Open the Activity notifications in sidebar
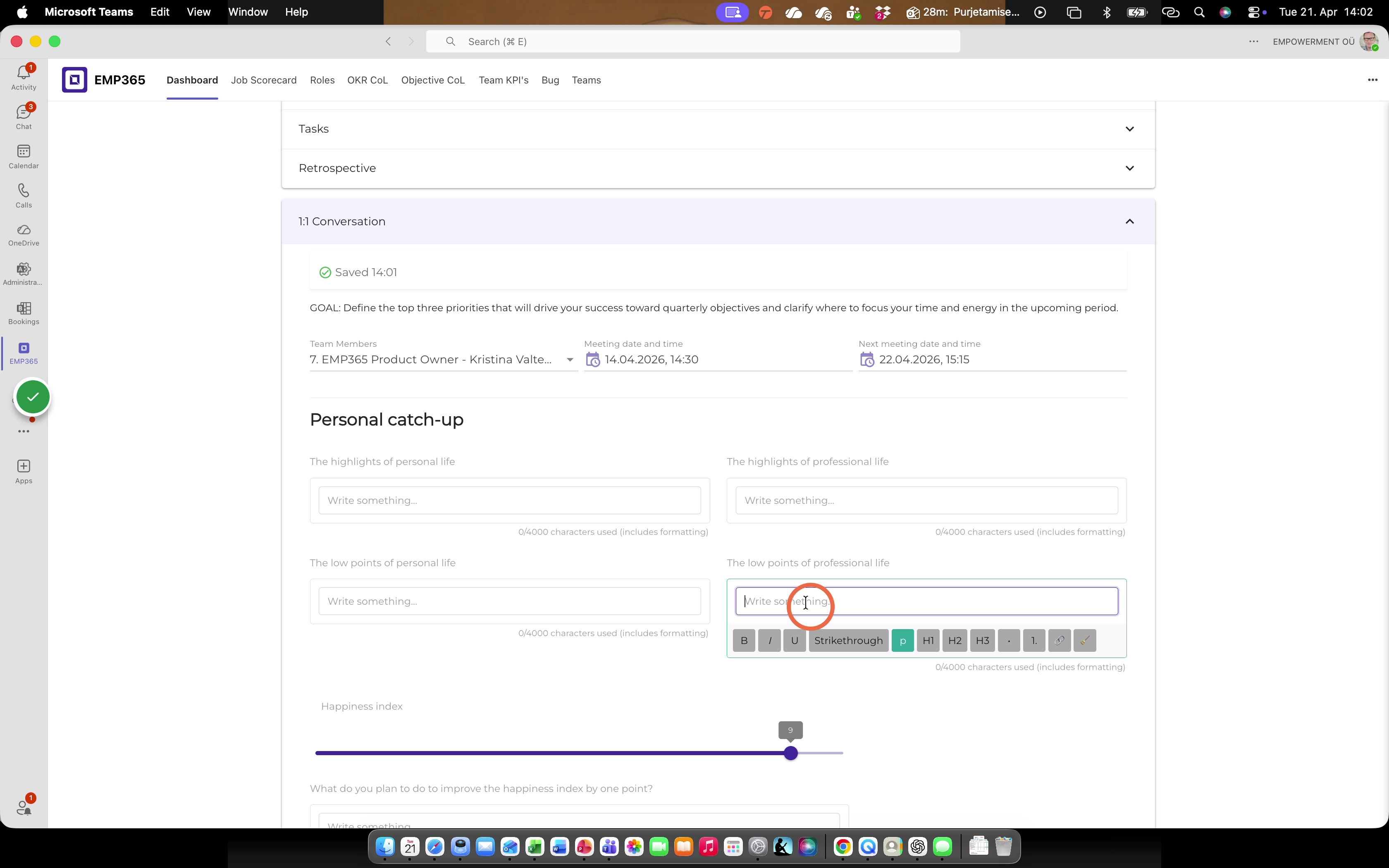The height and width of the screenshot is (868, 1389). (x=24, y=78)
